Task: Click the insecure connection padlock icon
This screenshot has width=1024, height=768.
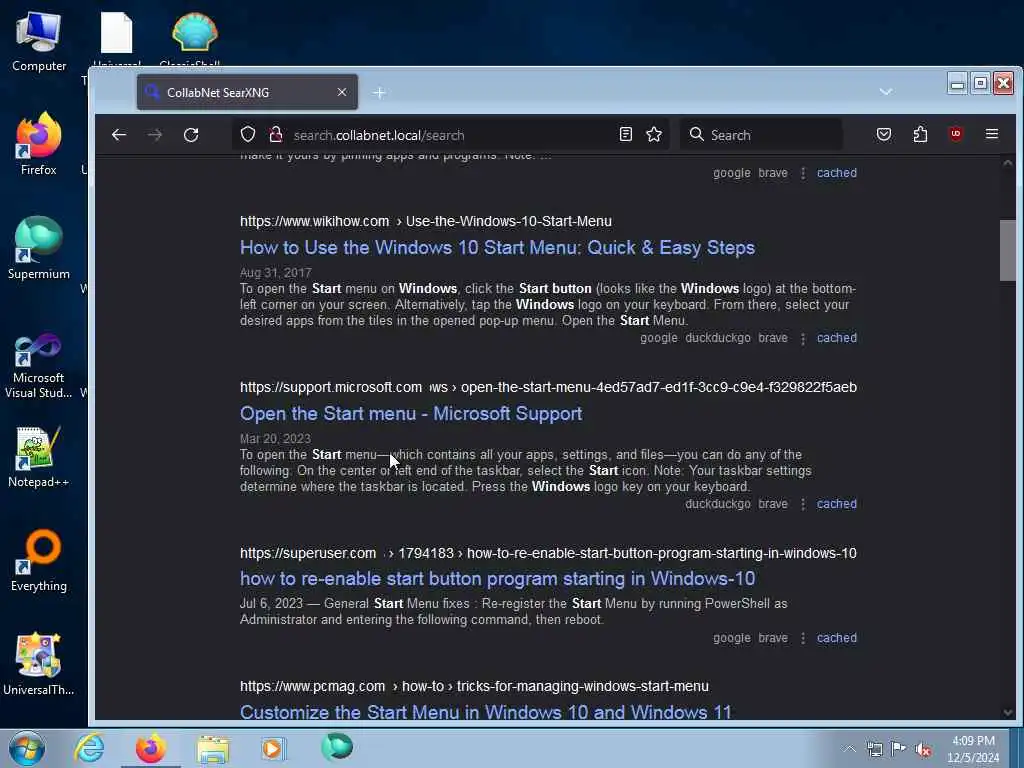Action: 276,135
